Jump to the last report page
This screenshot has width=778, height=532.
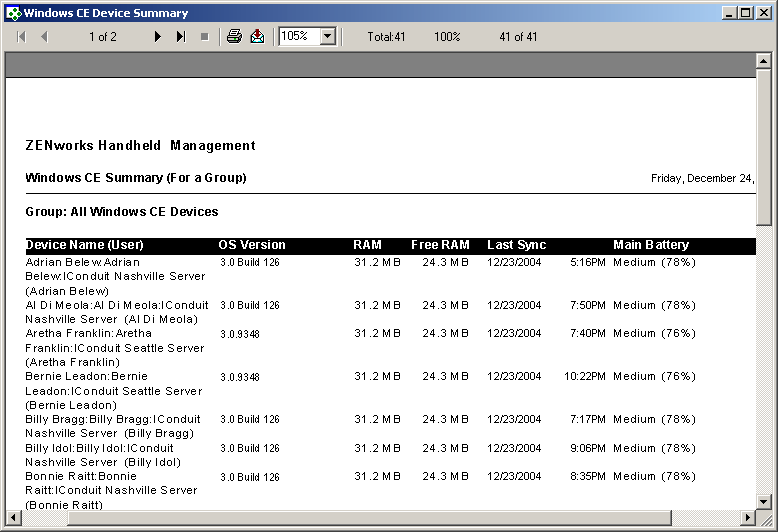tap(181, 37)
